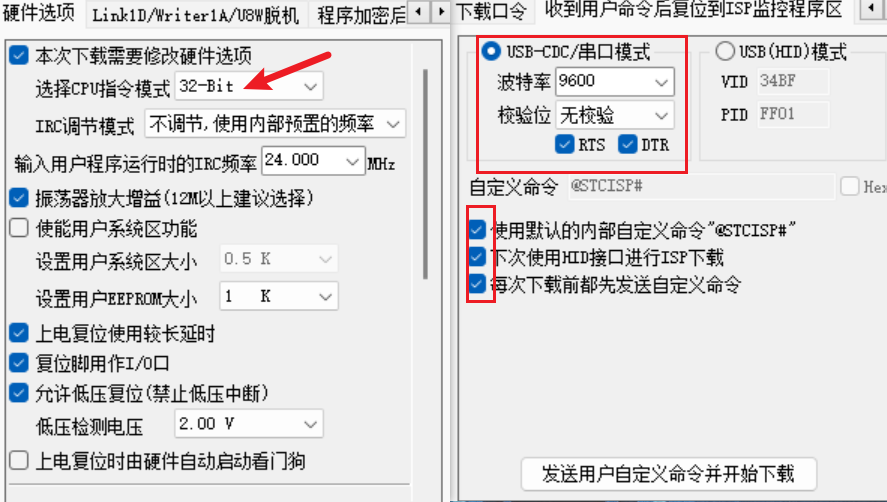Click 发送用户自定义命令并开始下载 button

tap(669, 474)
